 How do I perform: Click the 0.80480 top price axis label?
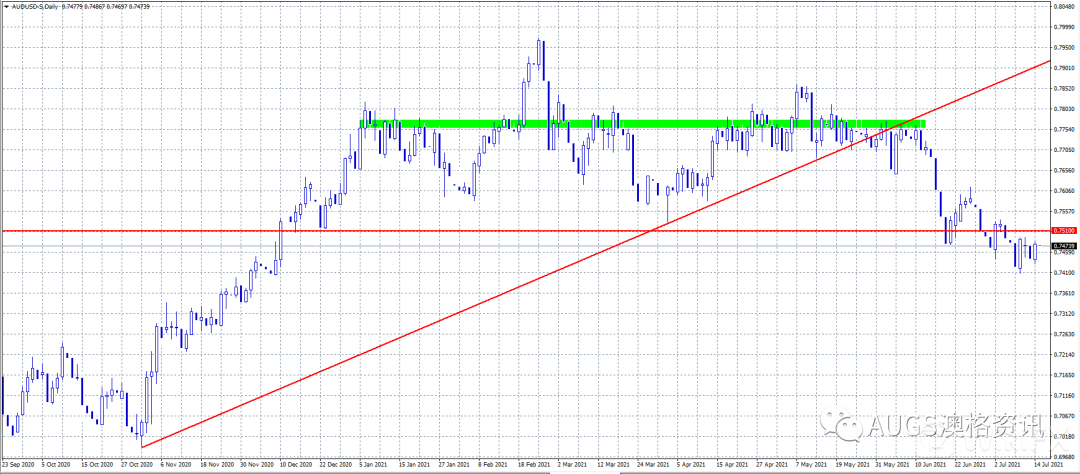point(1065,7)
